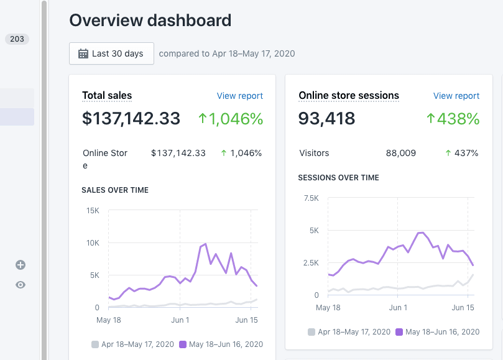The image size is (503, 360).
Task: Click the 203 badge in sidebar
Action: tap(17, 39)
